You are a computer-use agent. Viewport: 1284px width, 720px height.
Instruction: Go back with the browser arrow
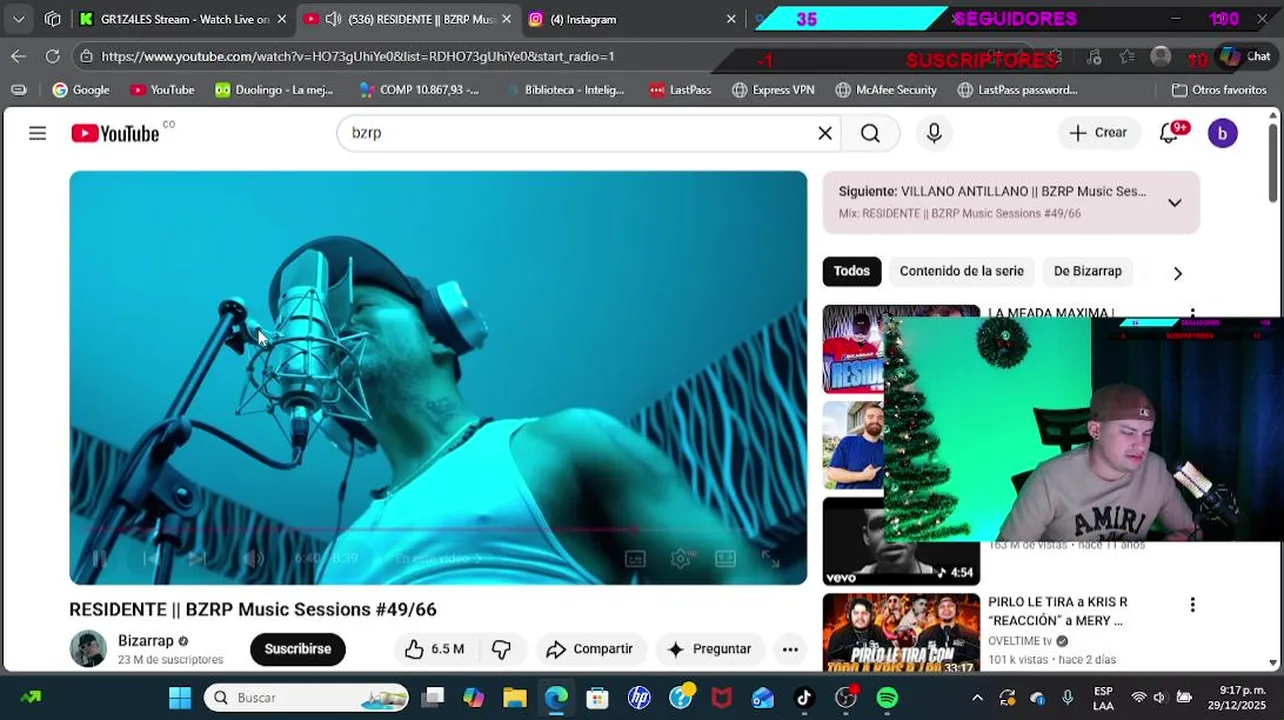click(18, 56)
